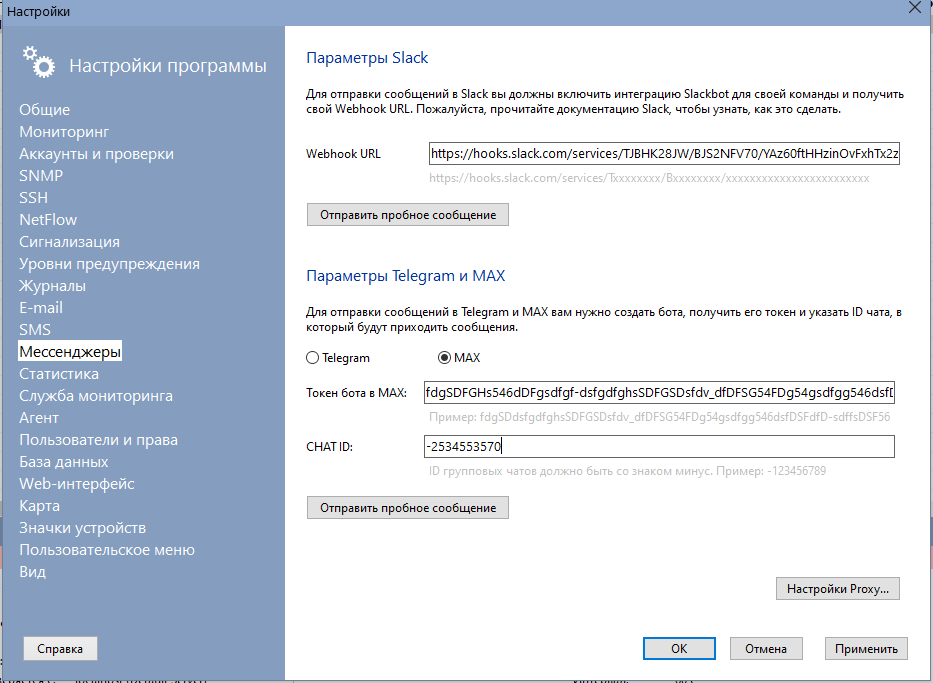
Task: Open the База данных section
Action: [x=63, y=462]
